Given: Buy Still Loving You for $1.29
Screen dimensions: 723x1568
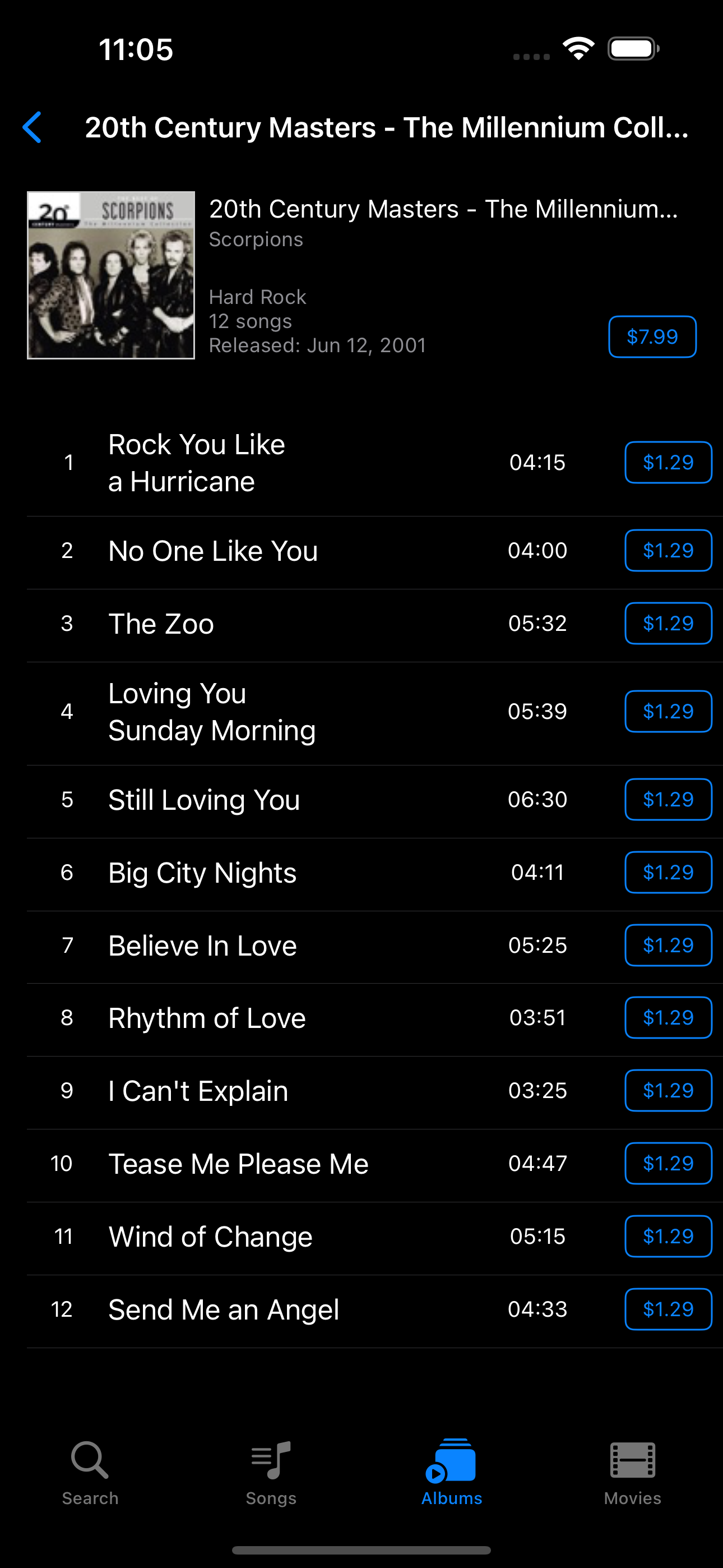Looking at the screenshot, I should 668,799.
